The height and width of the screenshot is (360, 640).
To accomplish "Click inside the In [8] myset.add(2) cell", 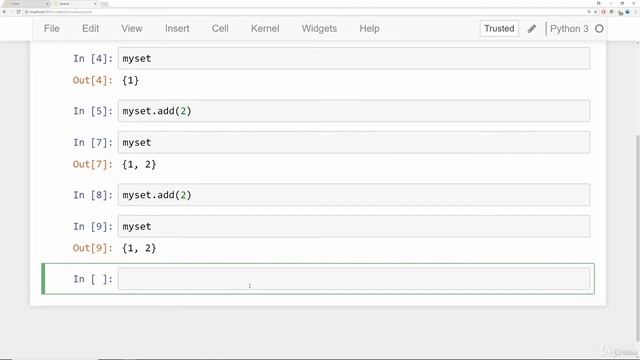I will click(354, 195).
